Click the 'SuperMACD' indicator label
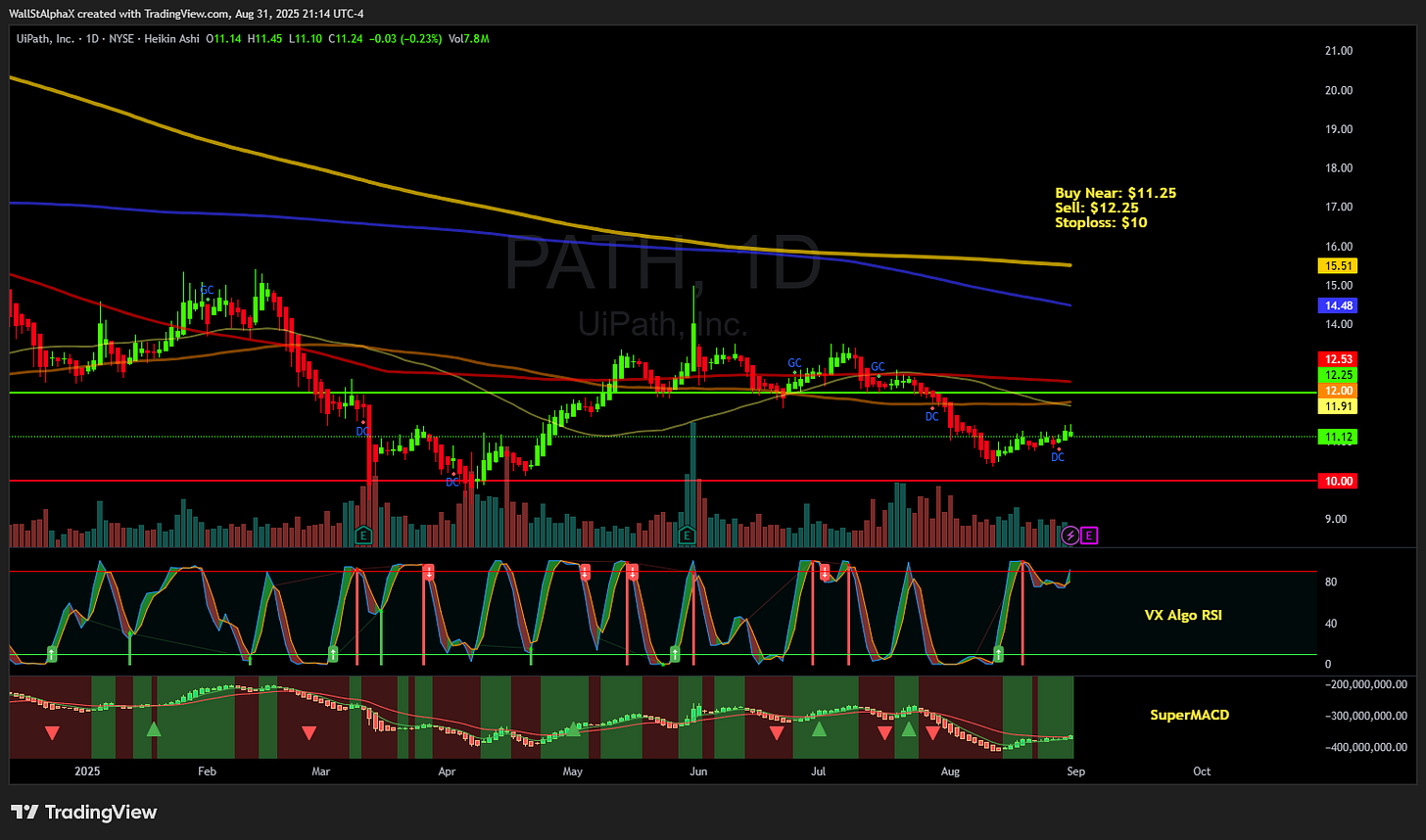Viewport: 1426px width, 840px height. coord(1189,716)
